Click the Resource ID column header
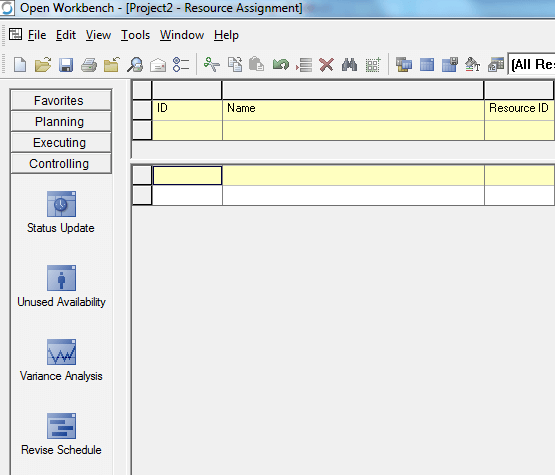The image size is (555, 475). 519,110
